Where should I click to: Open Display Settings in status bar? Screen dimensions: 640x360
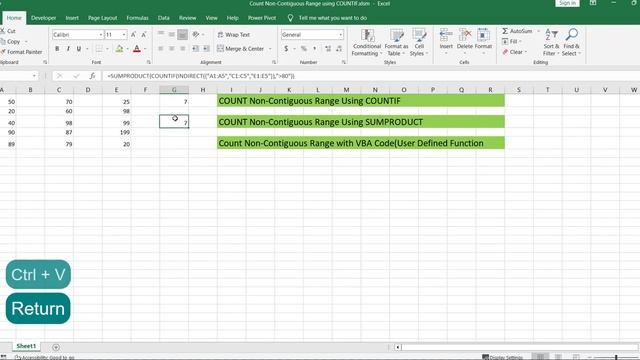[502, 357]
